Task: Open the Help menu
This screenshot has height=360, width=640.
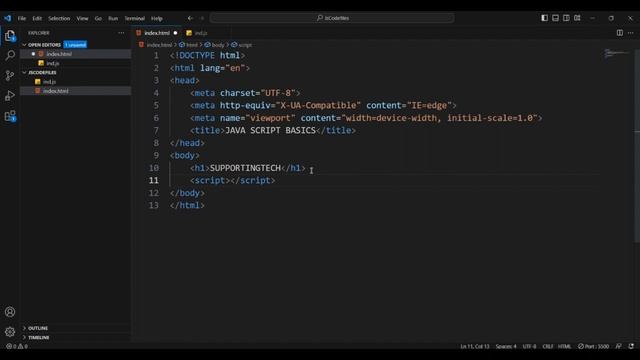Action: tap(157, 18)
